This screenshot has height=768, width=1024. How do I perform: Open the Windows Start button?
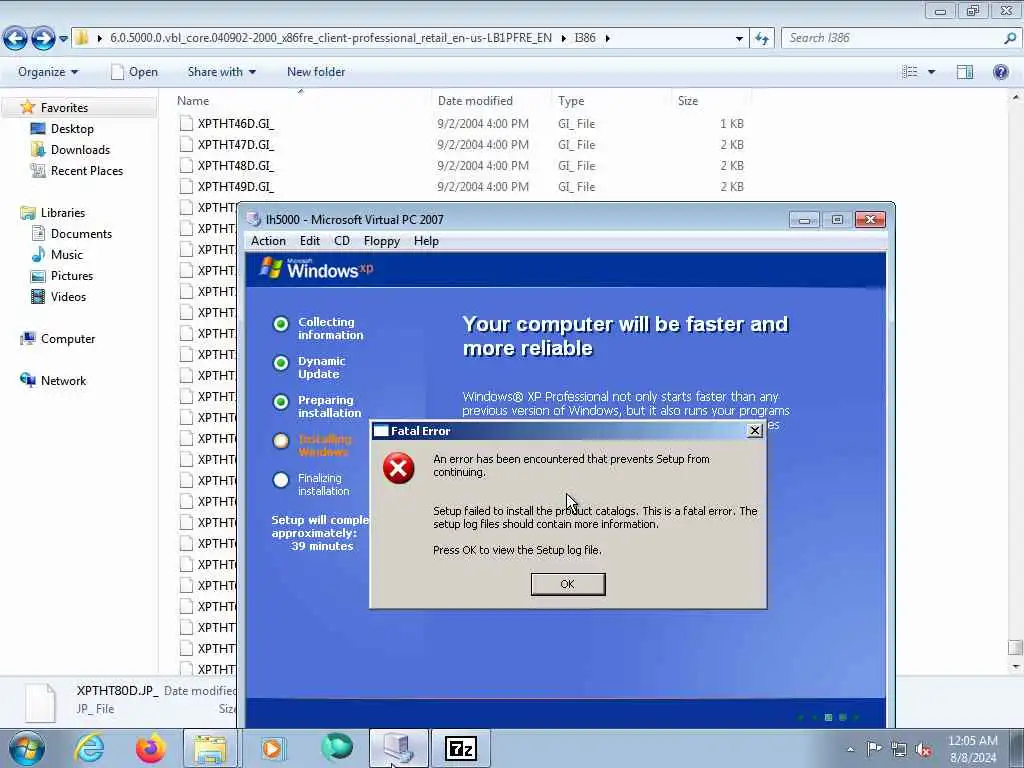[x=27, y=748]
